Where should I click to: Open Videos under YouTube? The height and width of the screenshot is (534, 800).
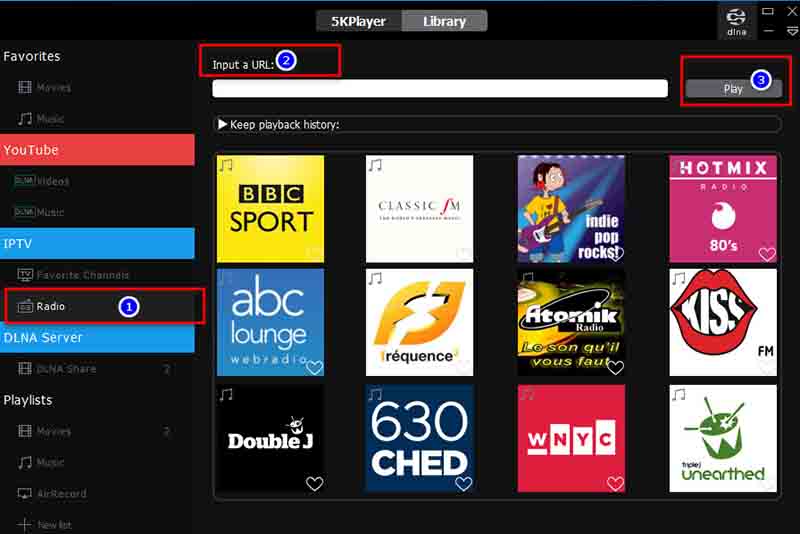[53, 181]
